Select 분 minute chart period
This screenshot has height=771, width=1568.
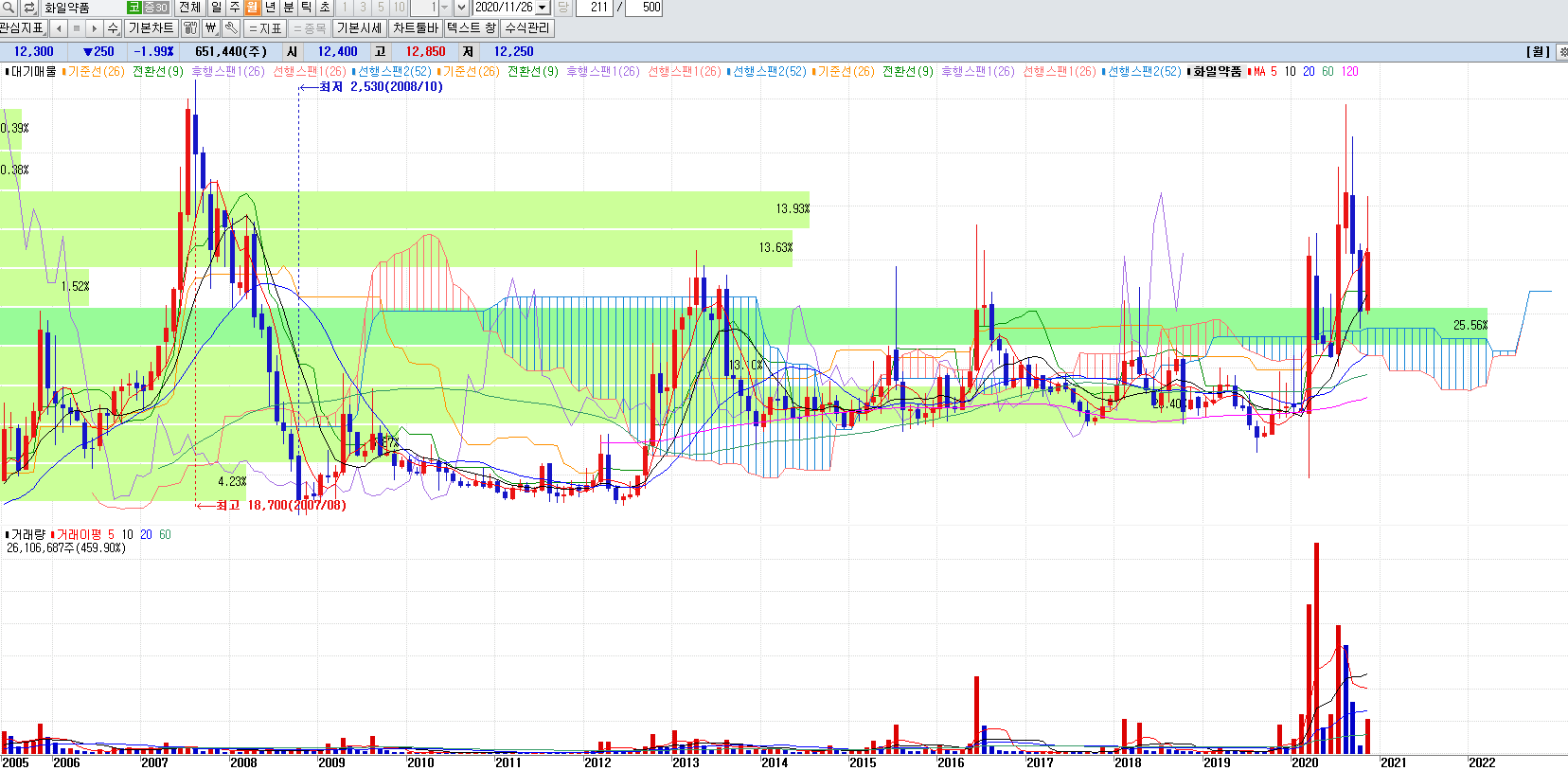[288, 8]
